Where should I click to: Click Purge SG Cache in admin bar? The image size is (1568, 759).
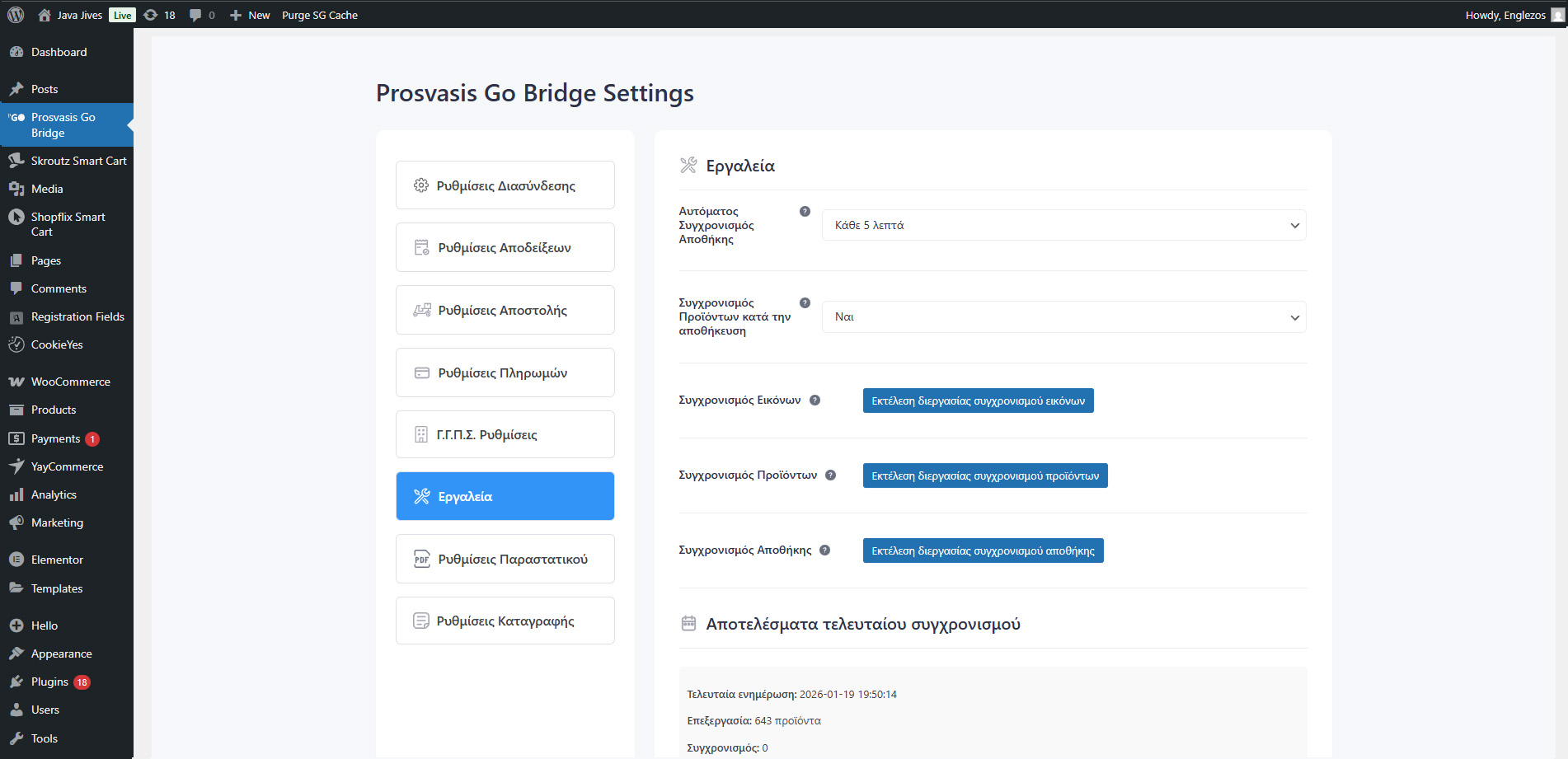[x=319, y=15]
